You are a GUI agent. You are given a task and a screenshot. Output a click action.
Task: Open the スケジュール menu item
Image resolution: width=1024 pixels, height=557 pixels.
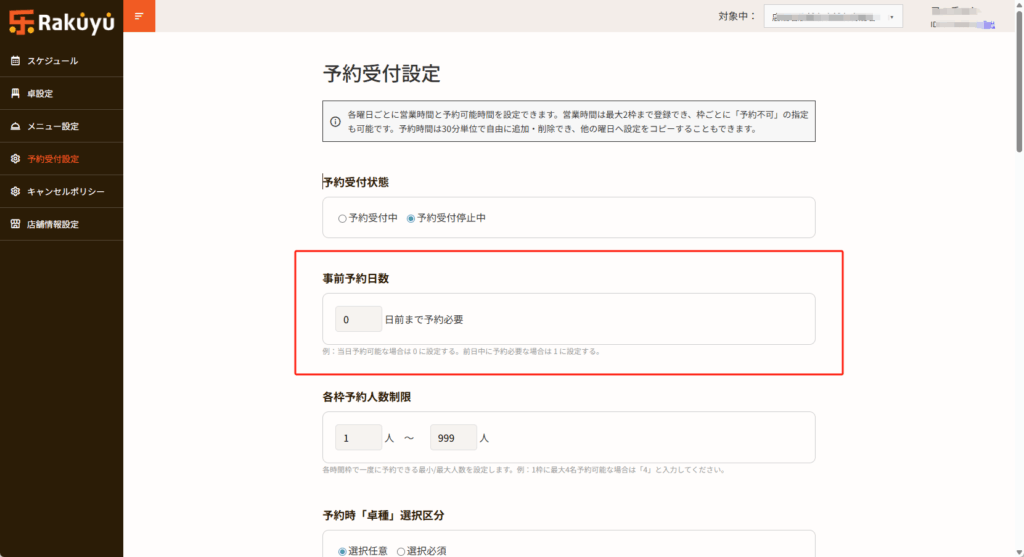click(x=52, y=61)
